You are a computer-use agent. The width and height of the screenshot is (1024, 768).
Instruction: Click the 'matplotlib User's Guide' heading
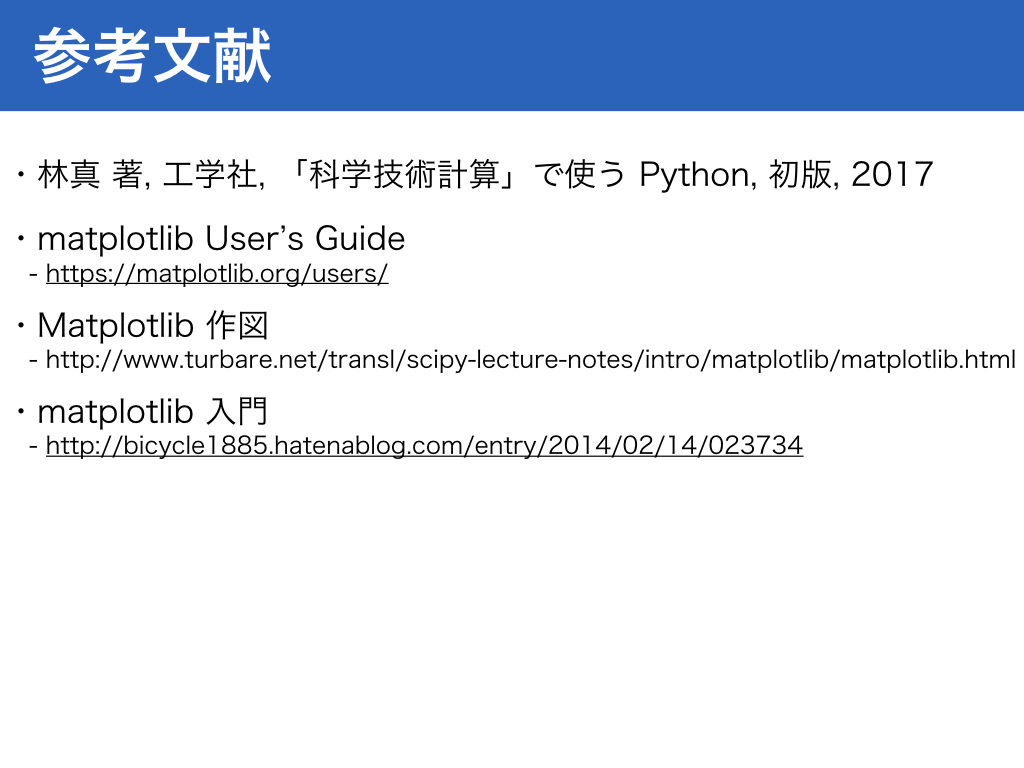(x=221, y=238)
